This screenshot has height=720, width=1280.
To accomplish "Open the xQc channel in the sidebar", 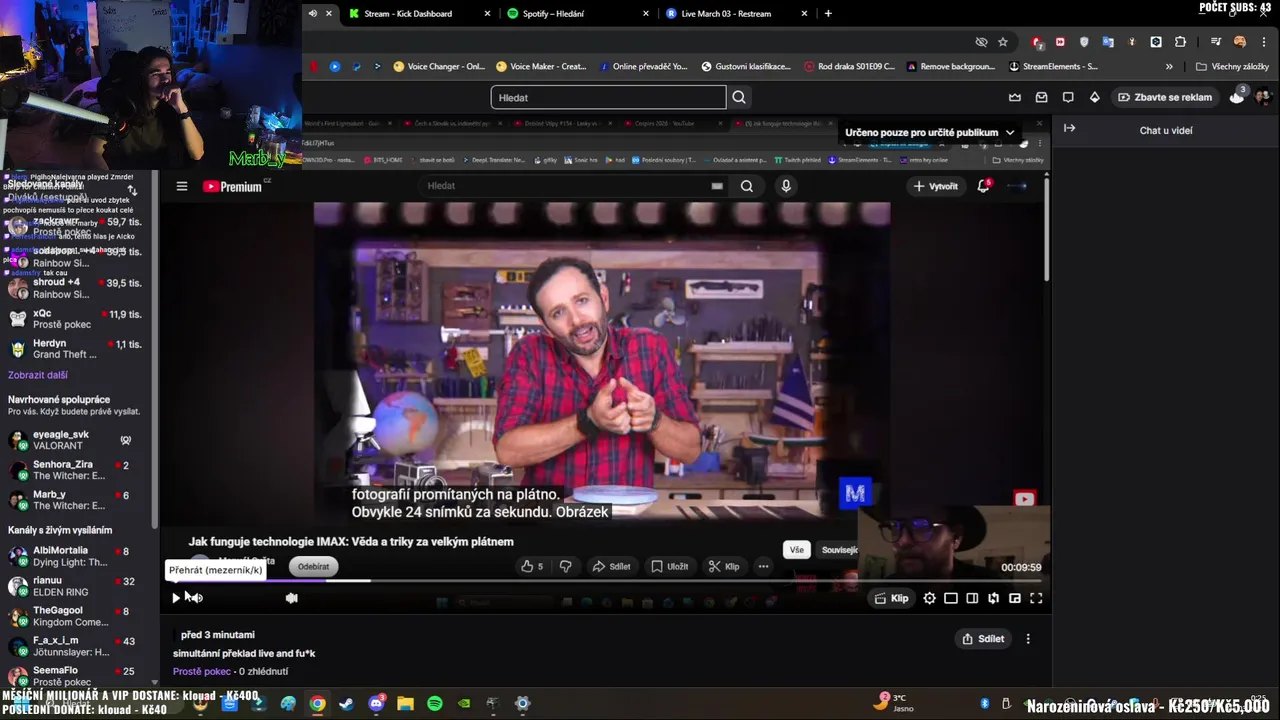I will tap(76, 319).
